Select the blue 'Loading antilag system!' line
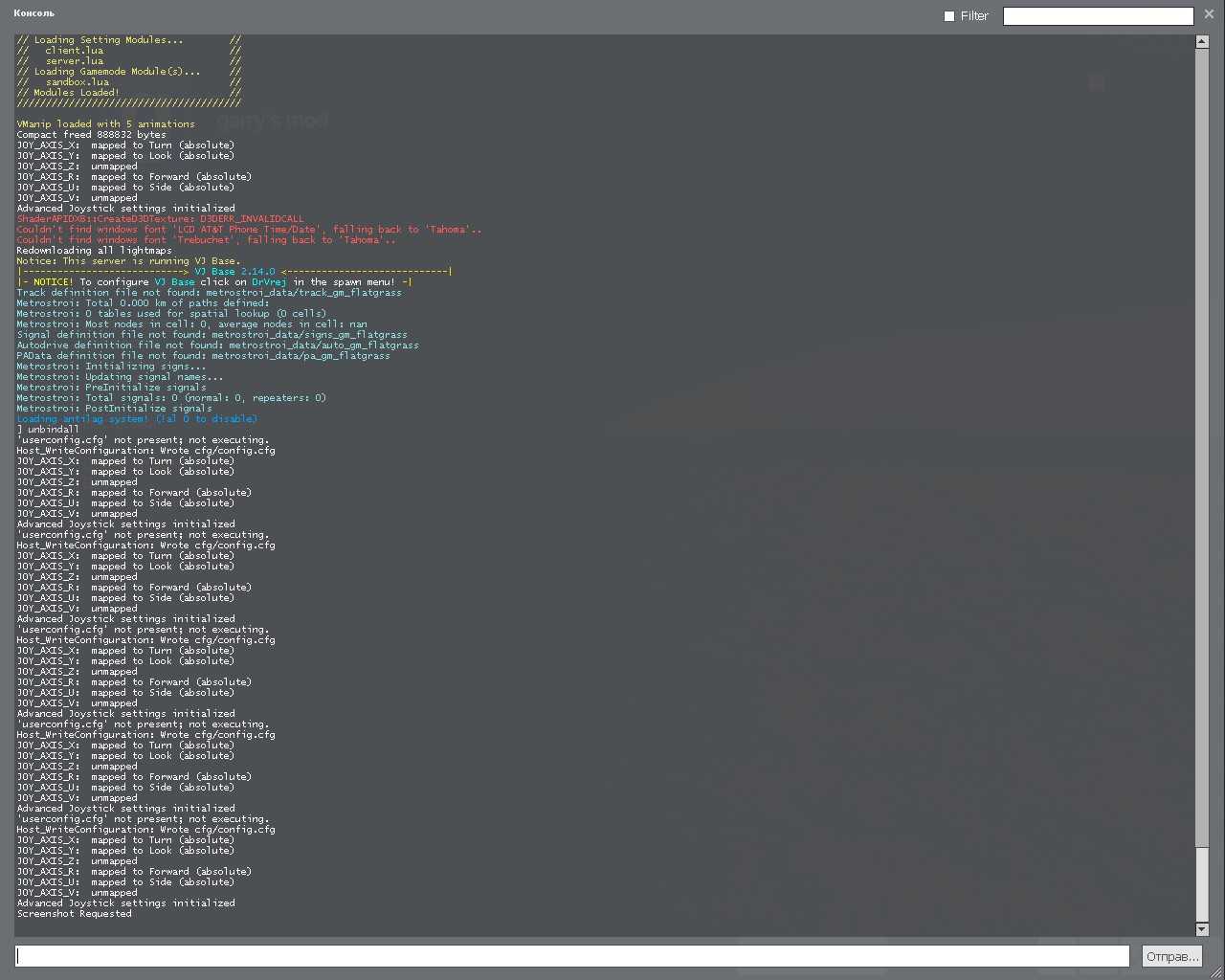 coord(137,419)
